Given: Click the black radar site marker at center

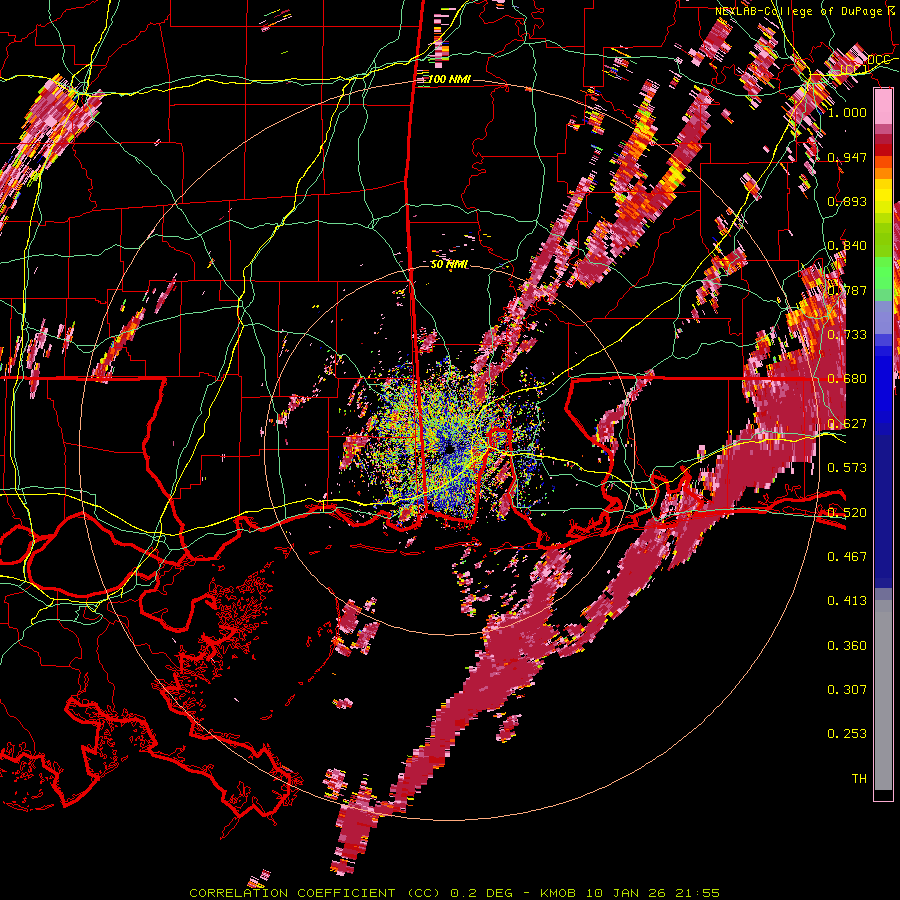Looking at the screenshot, I should (451, 449).
